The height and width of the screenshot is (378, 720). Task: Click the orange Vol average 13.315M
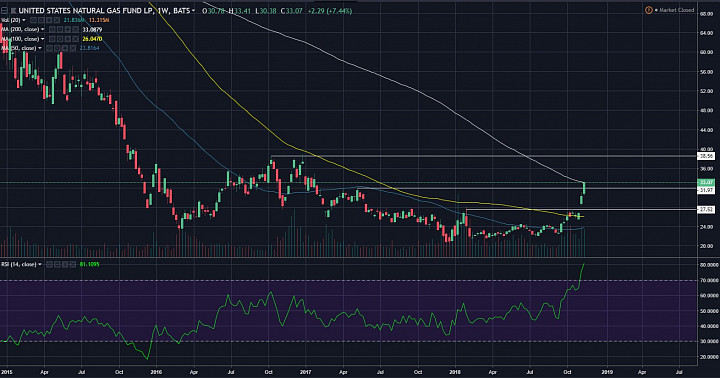[99, 20]
